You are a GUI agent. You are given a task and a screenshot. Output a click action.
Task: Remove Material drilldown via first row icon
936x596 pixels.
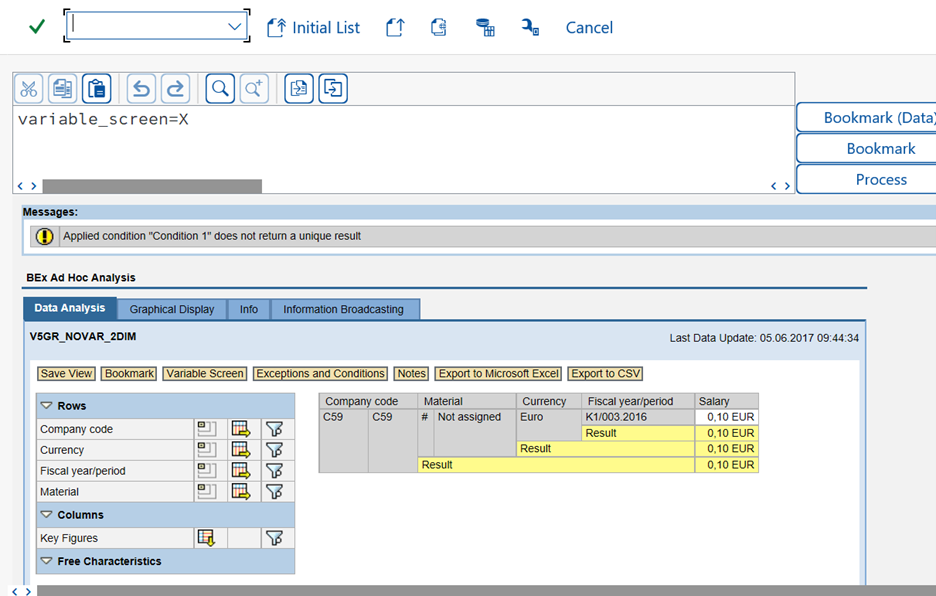point(207,491)
